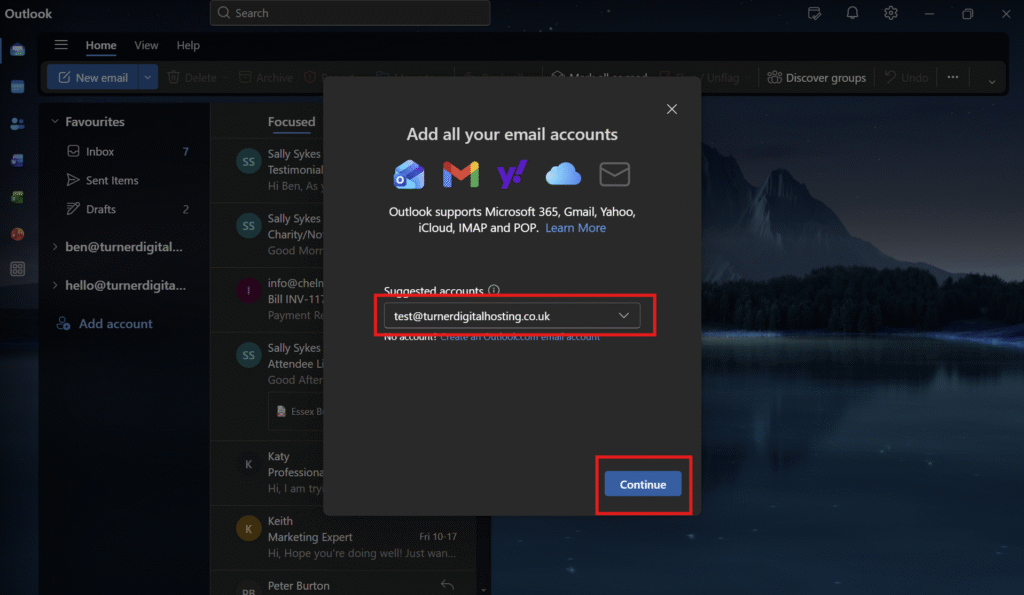This screenshot has height=595, width=1024.
Task: Click the Suggested accounts info icon
Action: coord(494,290)
